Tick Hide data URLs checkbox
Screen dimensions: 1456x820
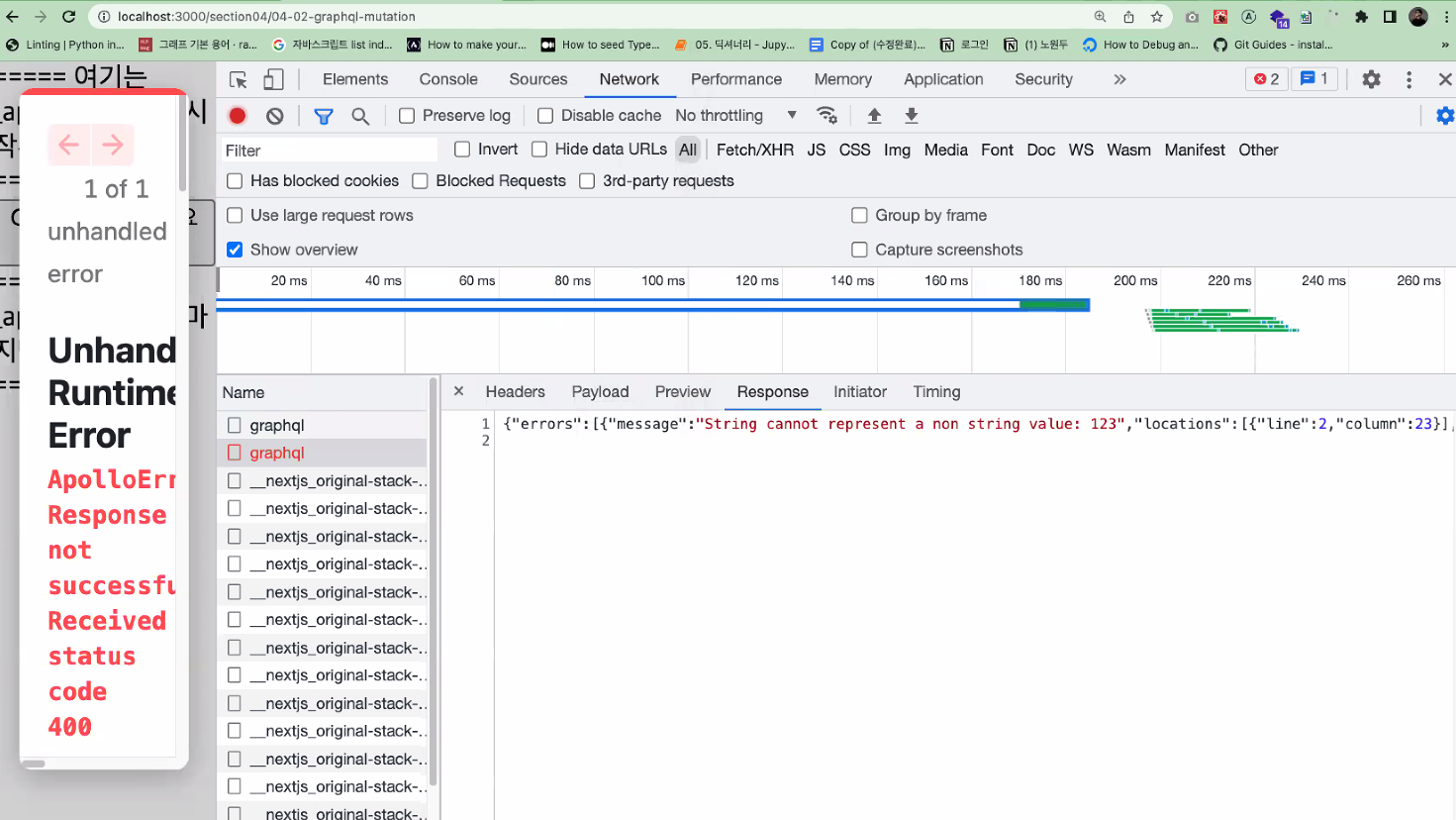539,150
